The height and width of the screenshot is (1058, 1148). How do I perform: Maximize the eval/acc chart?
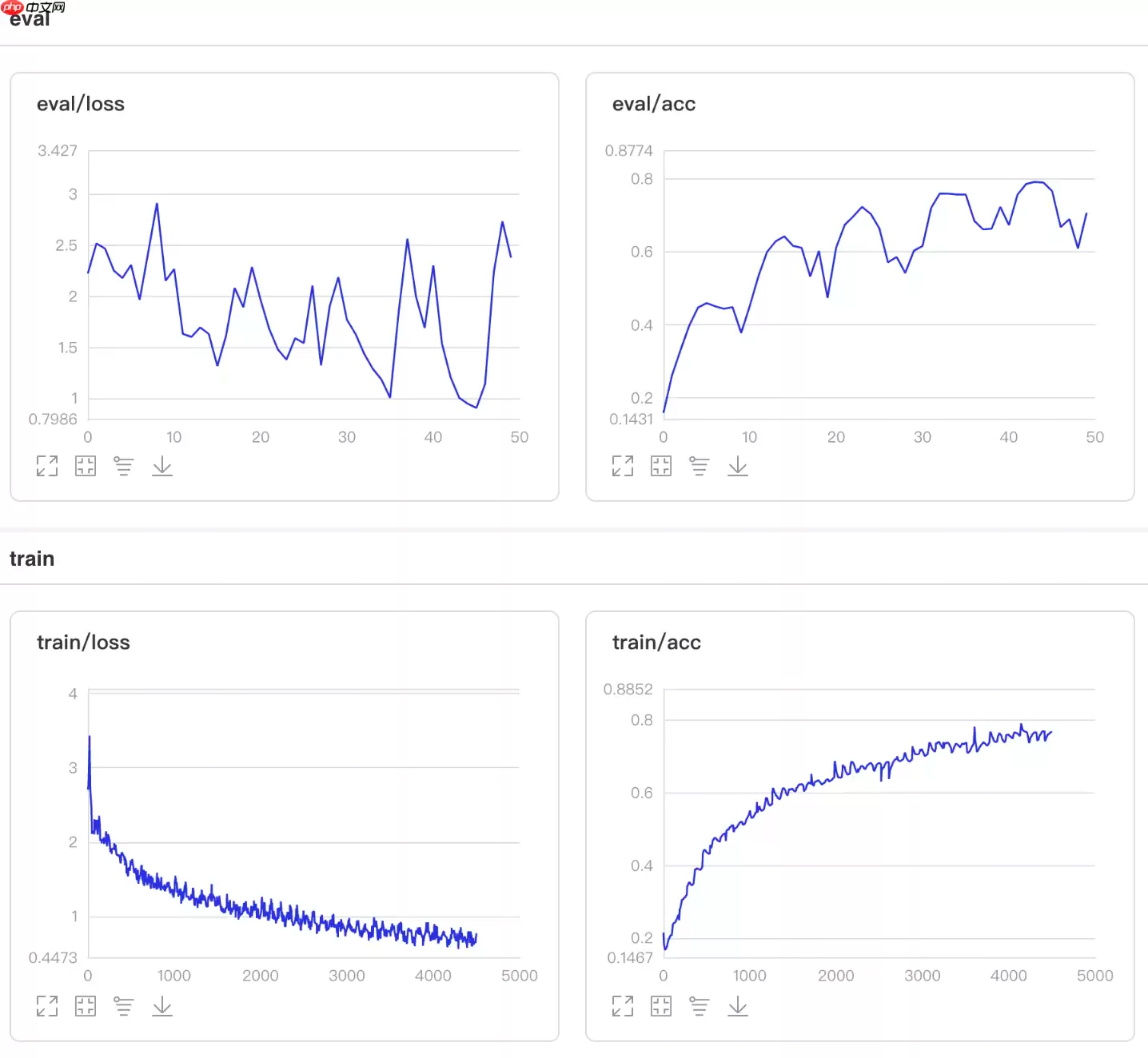[623, 466]
